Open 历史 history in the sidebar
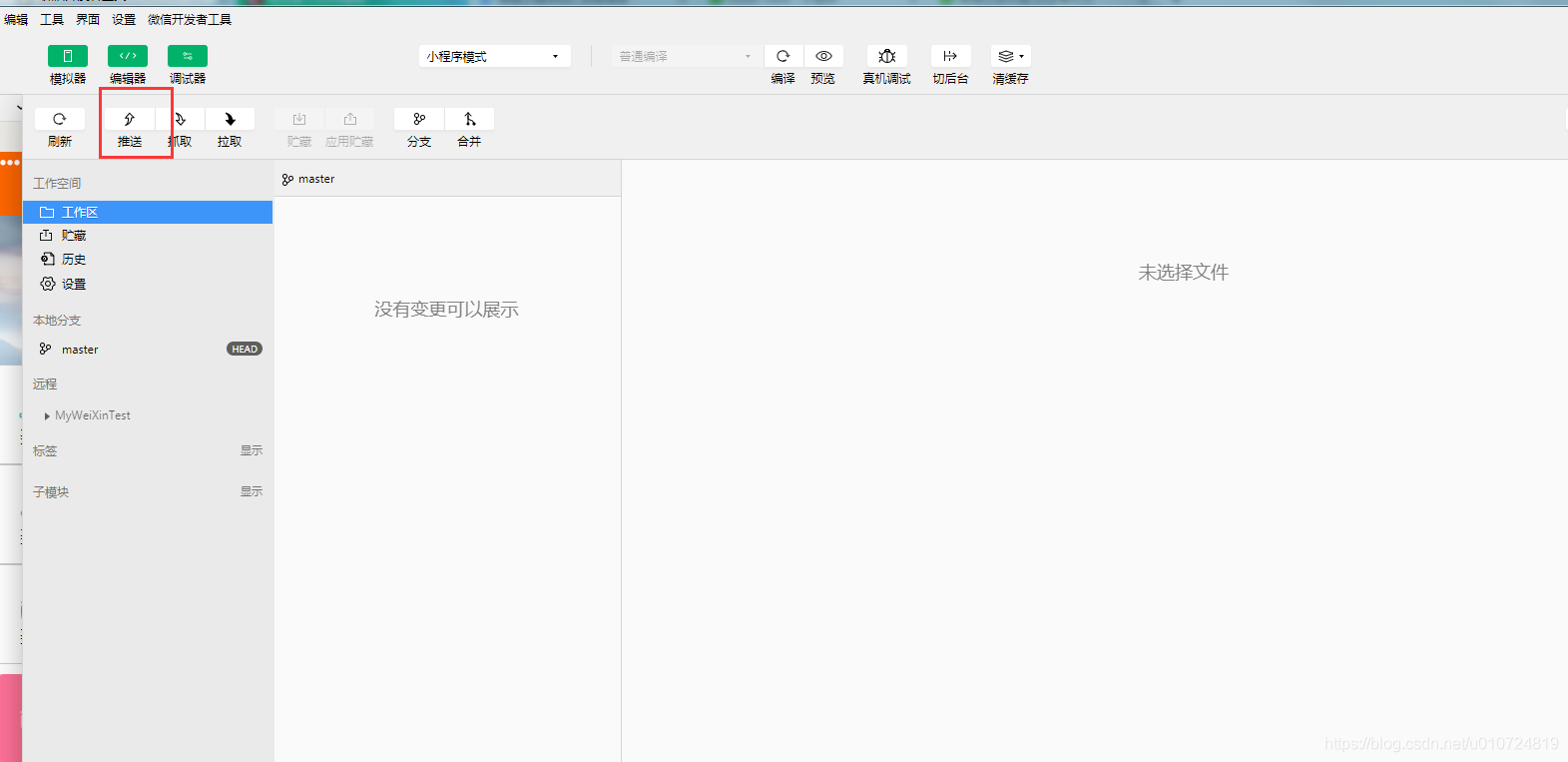Screen dimensions: 1568x762 [148, 260]
